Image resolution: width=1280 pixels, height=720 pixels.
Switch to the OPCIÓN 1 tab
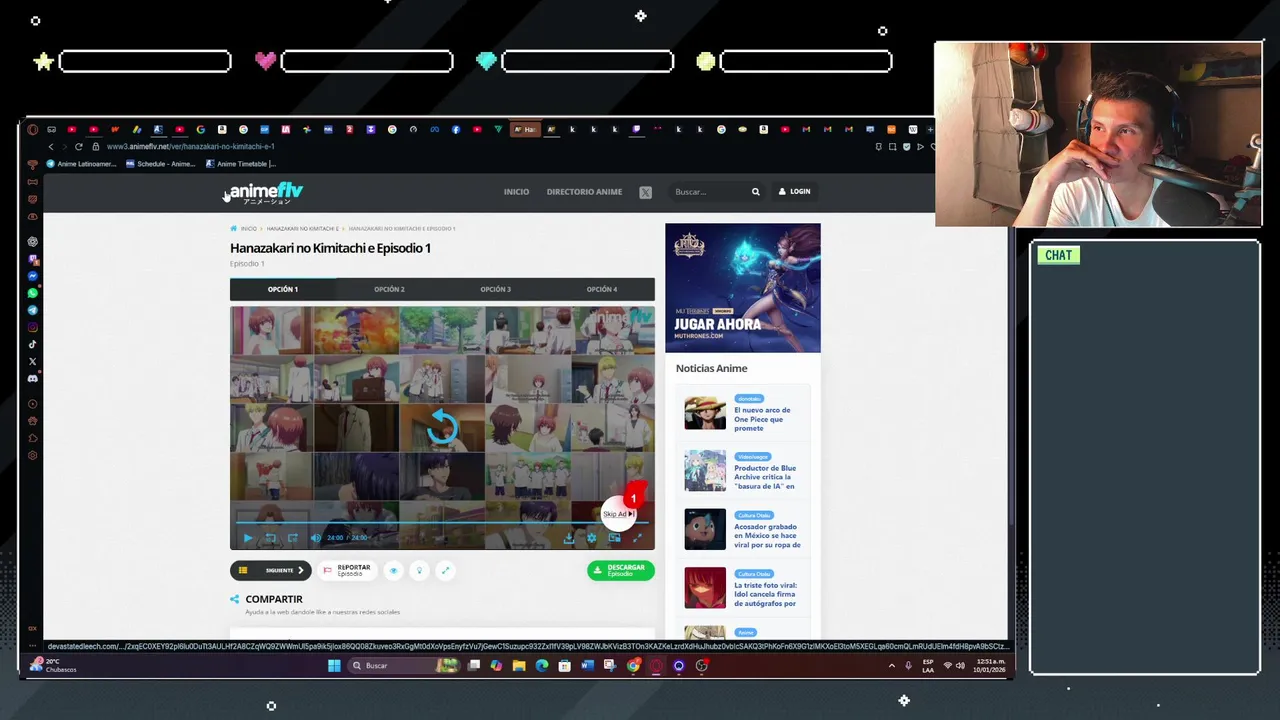pos(283,289)
